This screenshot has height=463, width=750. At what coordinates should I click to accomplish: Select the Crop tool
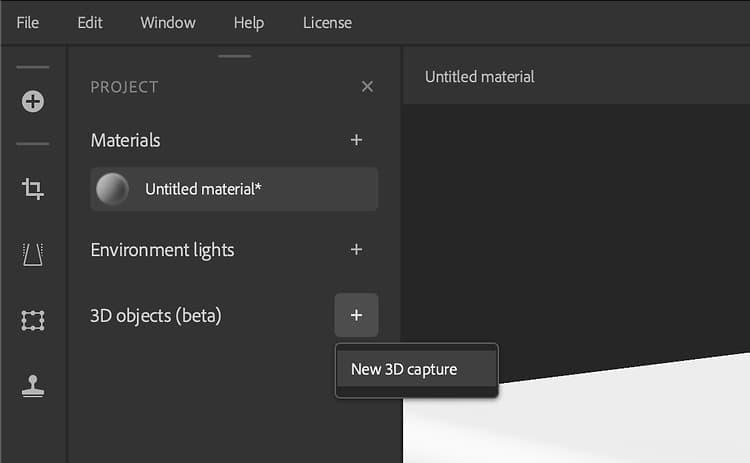pyautogui.click(x=33, y=188)
